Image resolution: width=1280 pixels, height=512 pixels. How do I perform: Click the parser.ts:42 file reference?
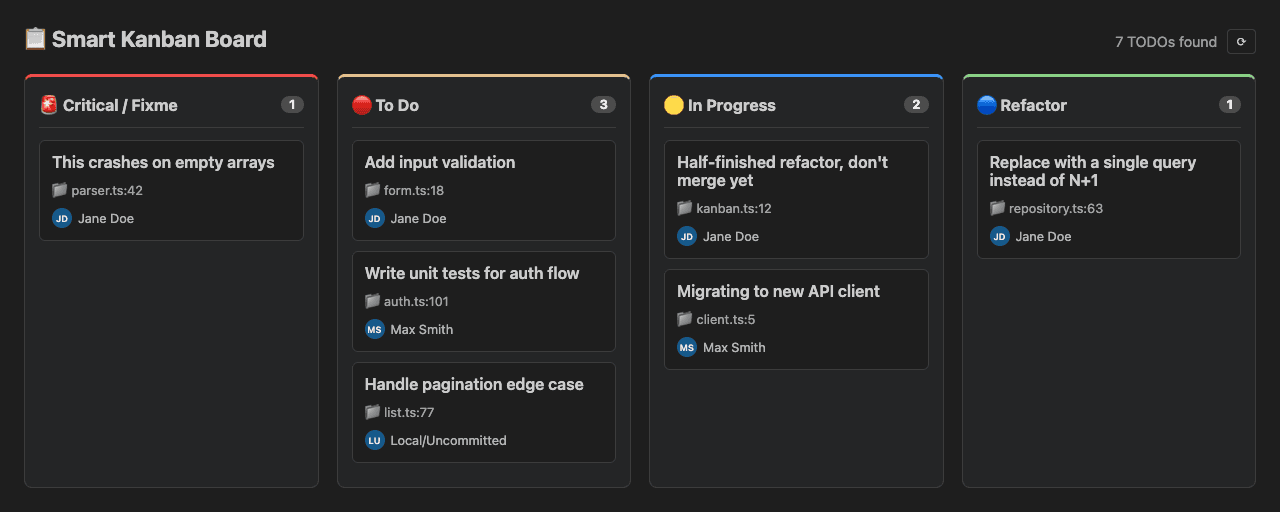pyautogui.click(x=107, y=190)
